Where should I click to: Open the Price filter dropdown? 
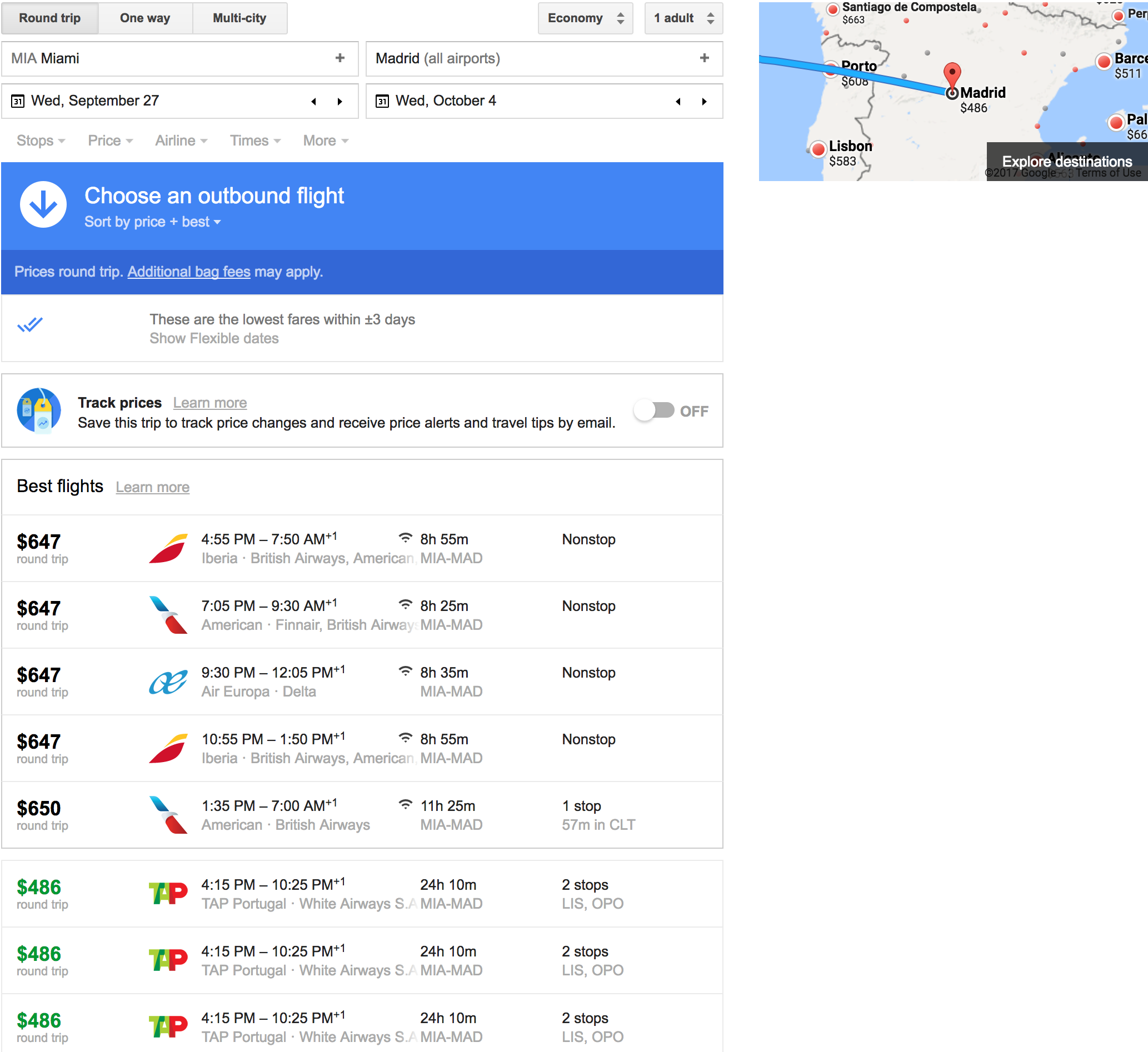point(111,141)
